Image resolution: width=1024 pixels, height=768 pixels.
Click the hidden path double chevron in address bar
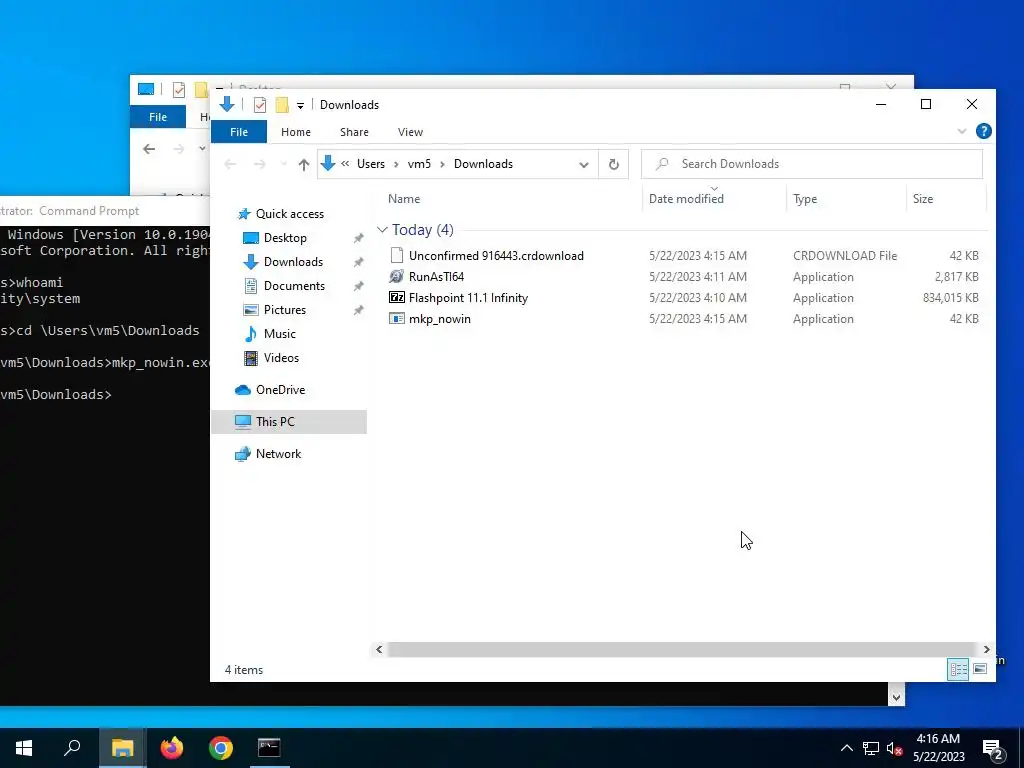pyautogui.click(x=345, y=164)
